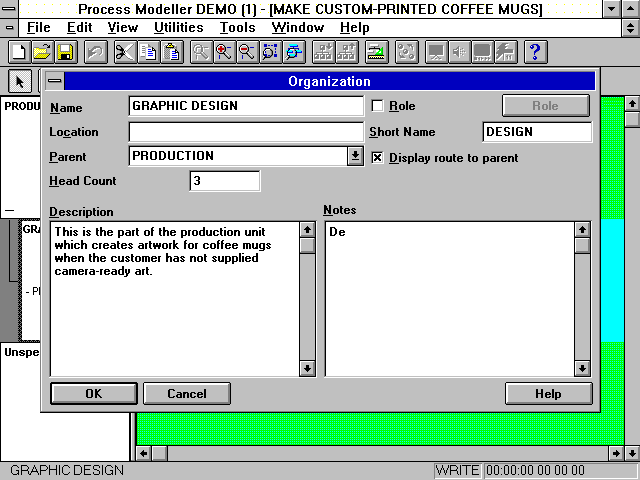Click inside the Location text field

(246, 132)
